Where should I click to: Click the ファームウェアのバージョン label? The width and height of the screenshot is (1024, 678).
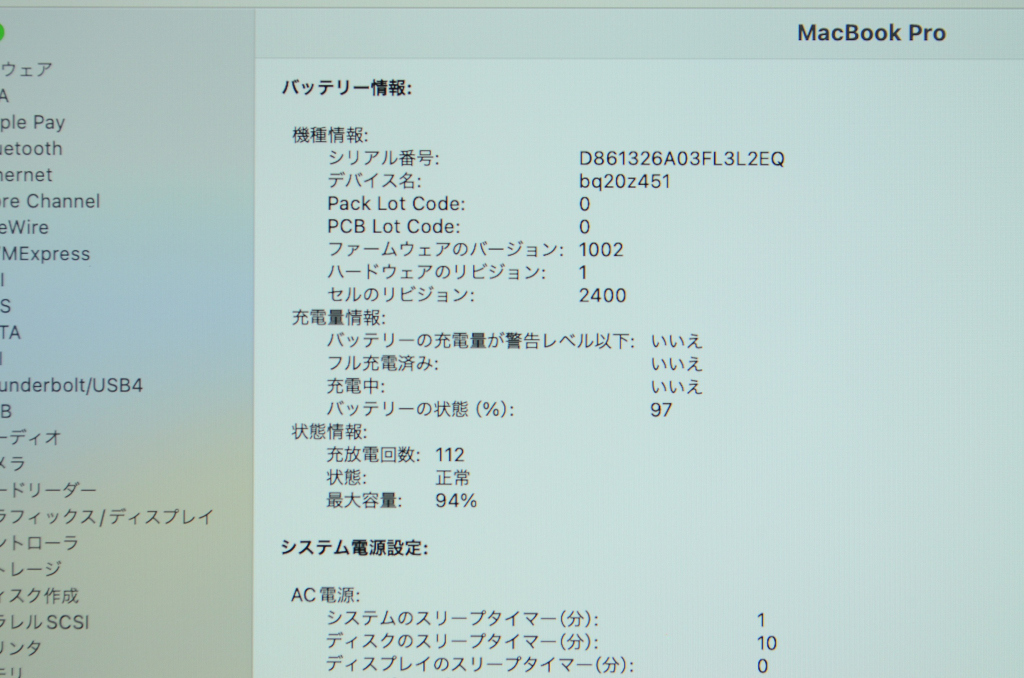(x=445, y=250)
